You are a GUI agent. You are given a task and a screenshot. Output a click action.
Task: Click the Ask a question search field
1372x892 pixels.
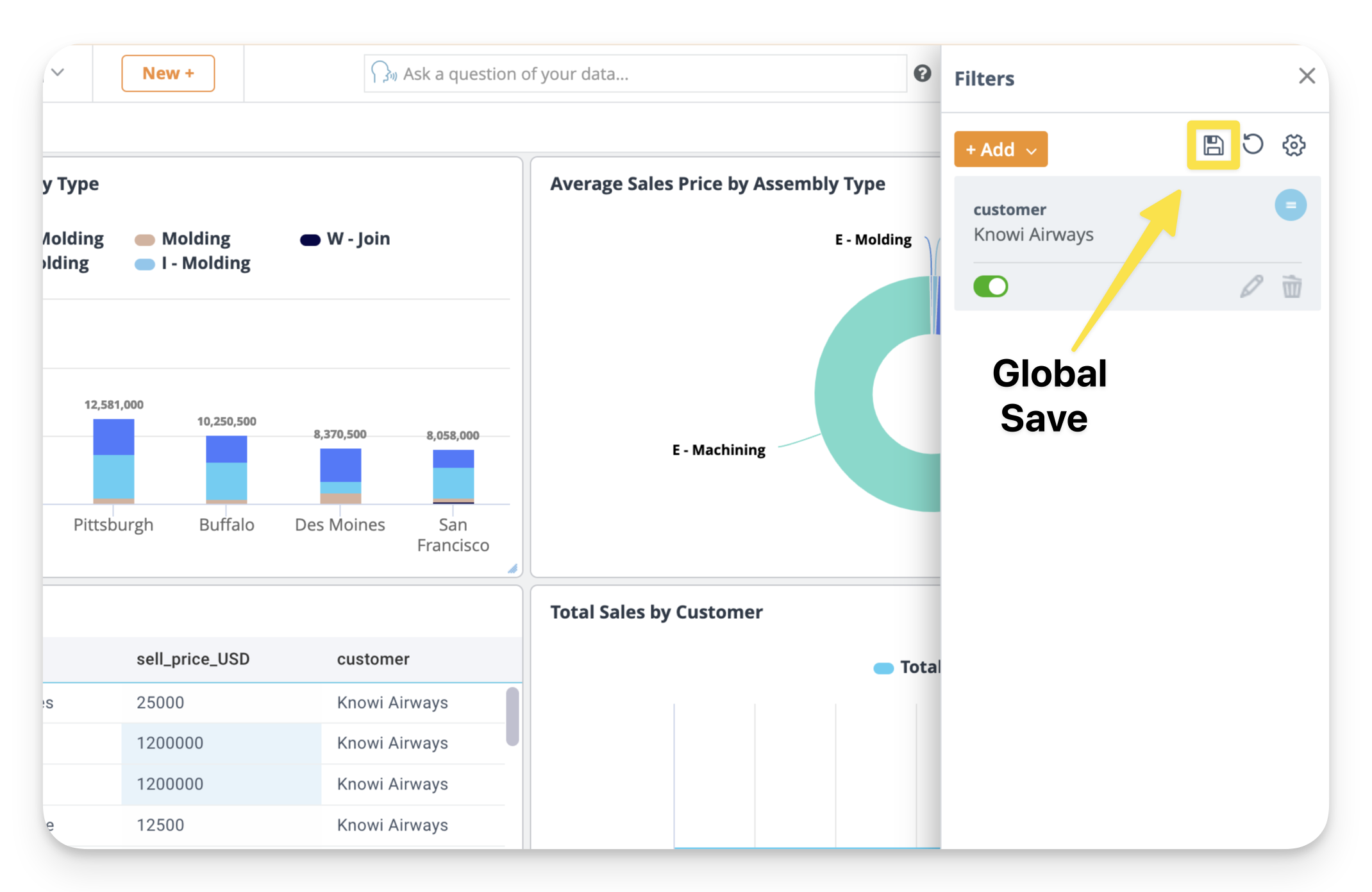(635, 74)
